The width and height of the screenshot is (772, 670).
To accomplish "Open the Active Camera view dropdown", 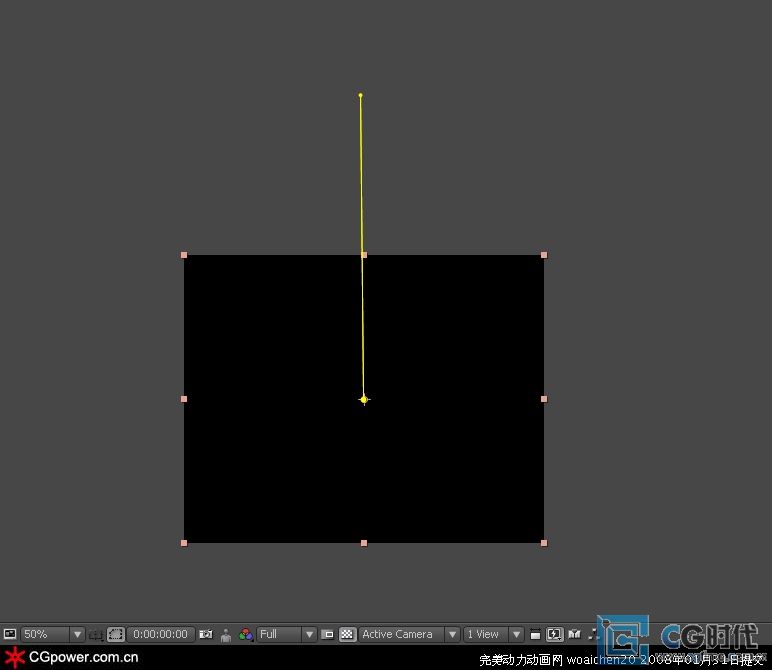I will (410, 634).
